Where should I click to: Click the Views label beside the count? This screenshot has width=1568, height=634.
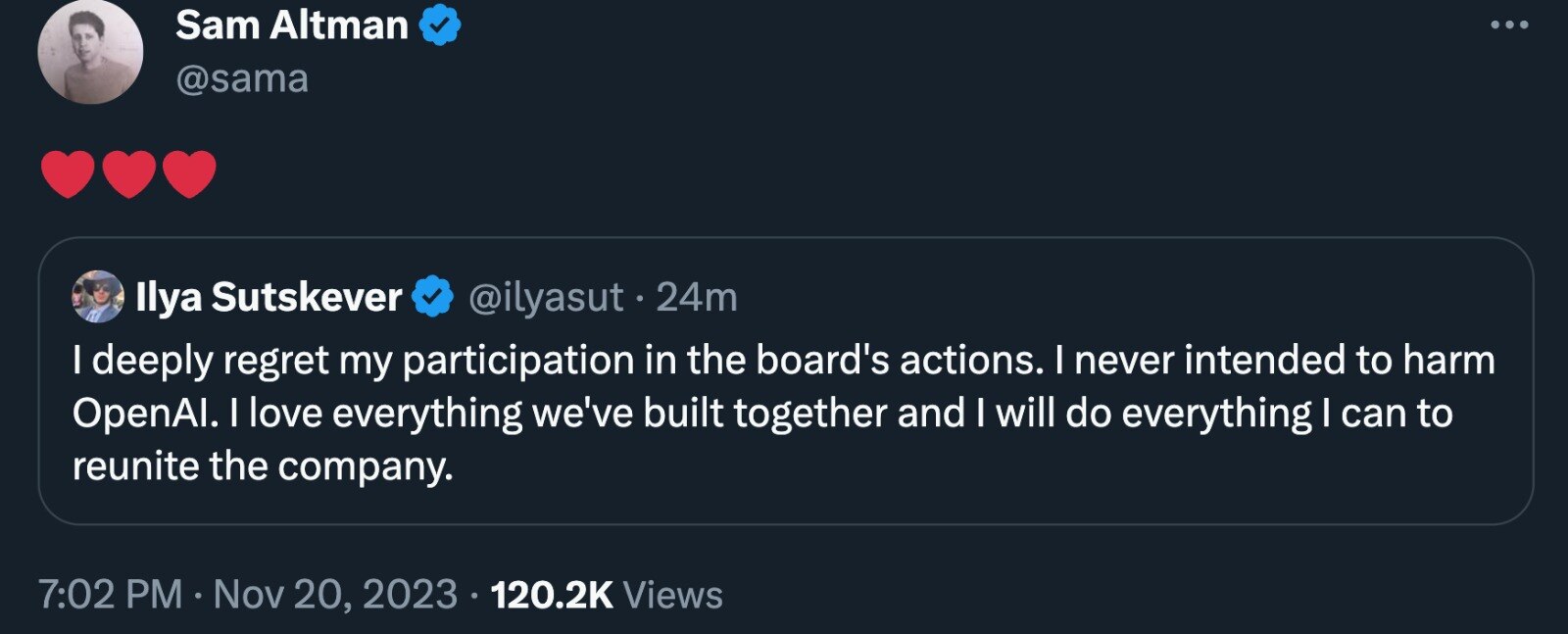[673, 595]
